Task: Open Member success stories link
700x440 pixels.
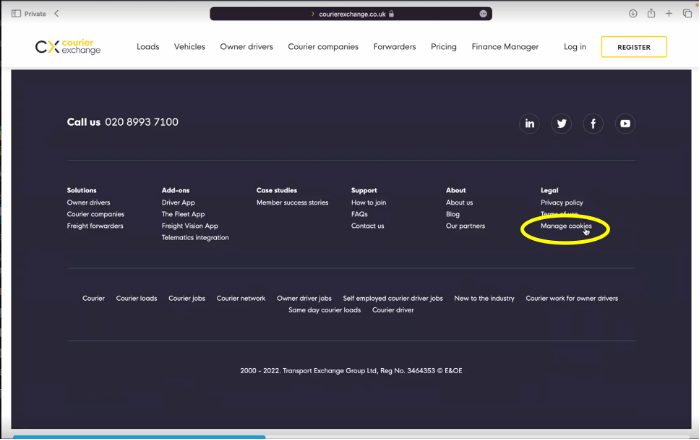Action: (292, 203)
